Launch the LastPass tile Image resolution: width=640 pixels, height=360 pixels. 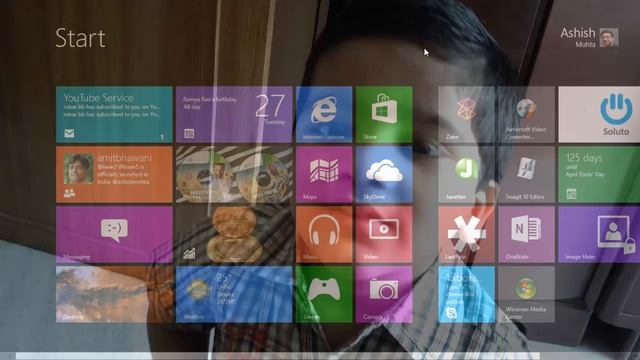[466, 234]
